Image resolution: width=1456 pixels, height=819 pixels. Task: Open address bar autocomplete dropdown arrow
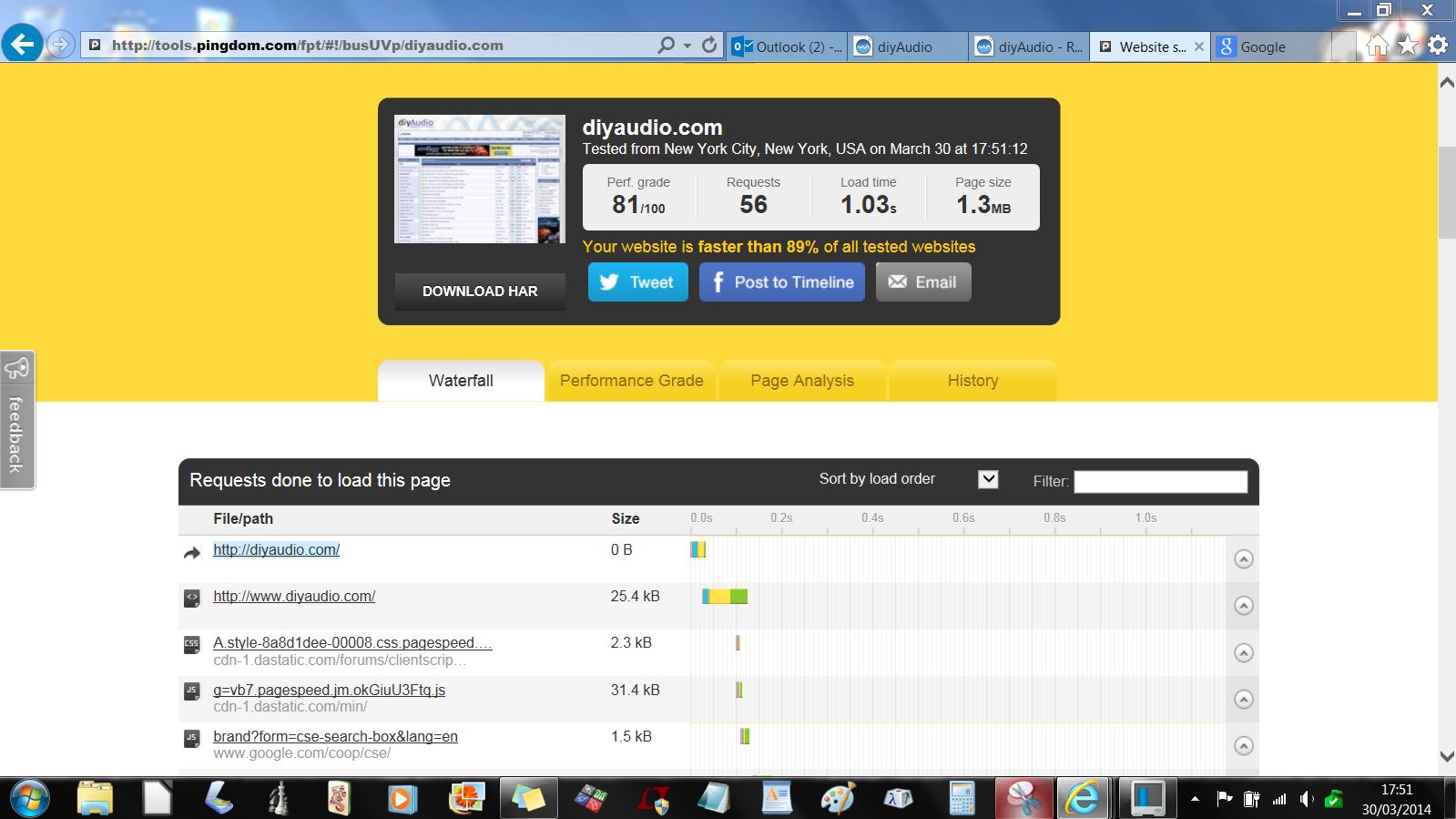pyautogui.click(x=687, y=46)
